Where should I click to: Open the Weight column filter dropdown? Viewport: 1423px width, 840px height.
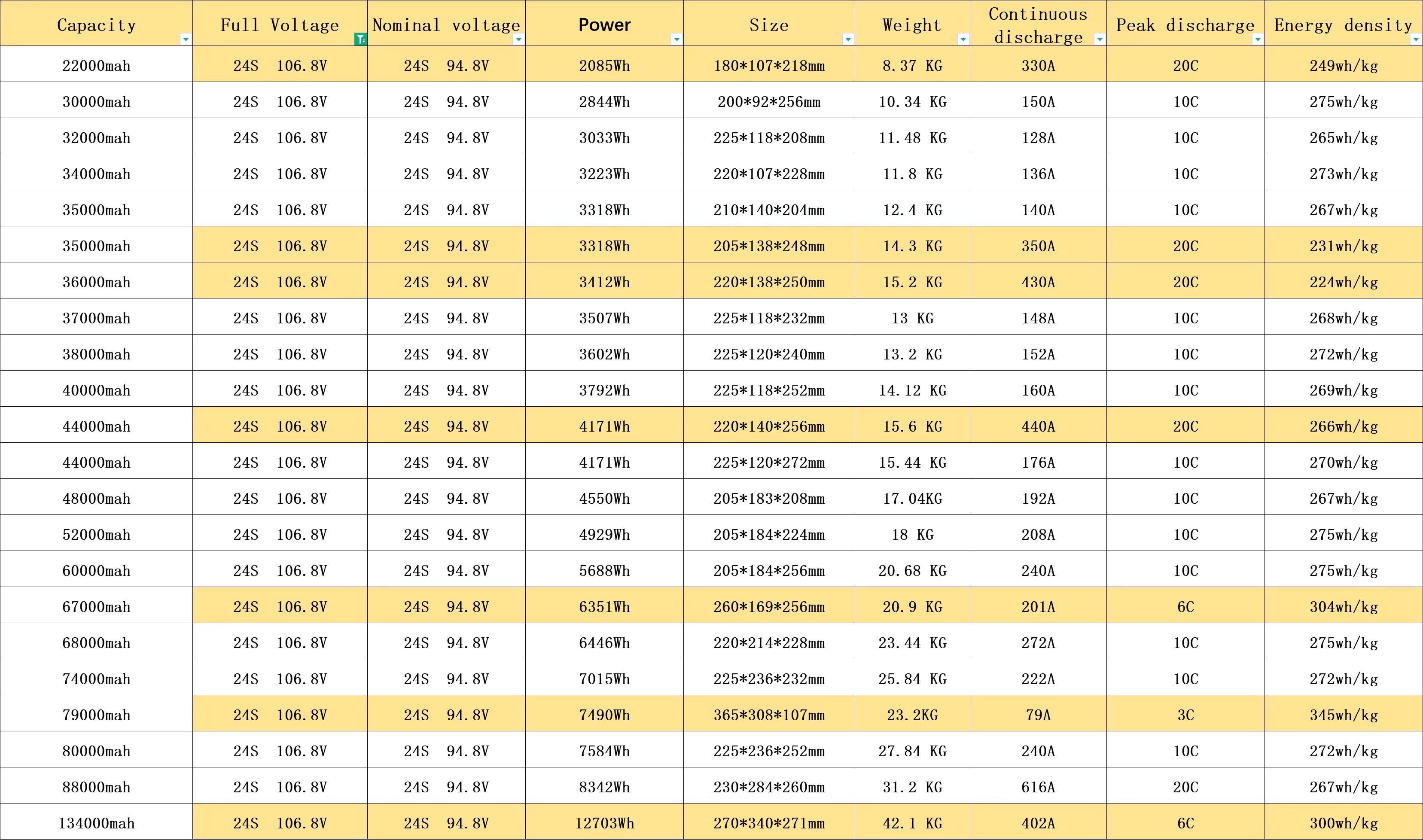(963, 39)
